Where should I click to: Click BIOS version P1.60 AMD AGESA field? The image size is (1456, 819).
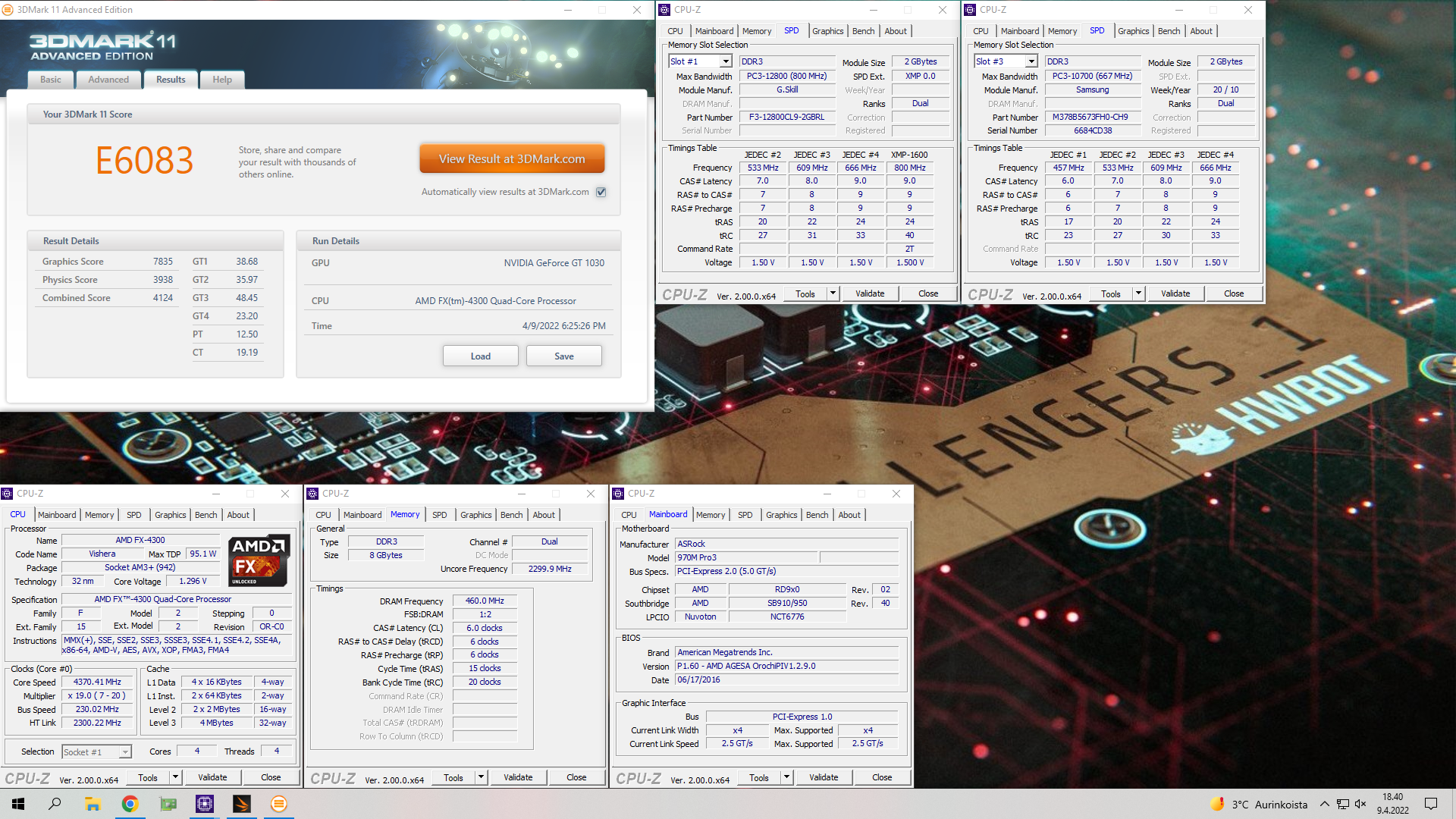coord(787,667)
